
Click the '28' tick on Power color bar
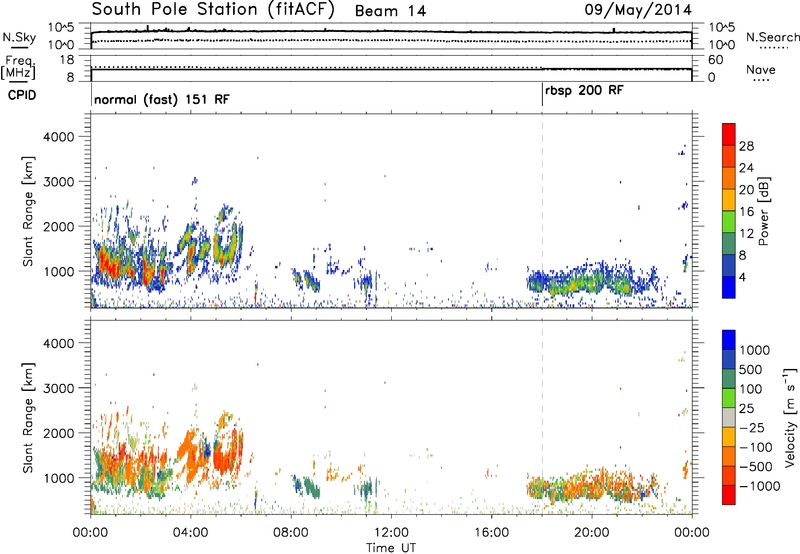(x=746, y=146)
